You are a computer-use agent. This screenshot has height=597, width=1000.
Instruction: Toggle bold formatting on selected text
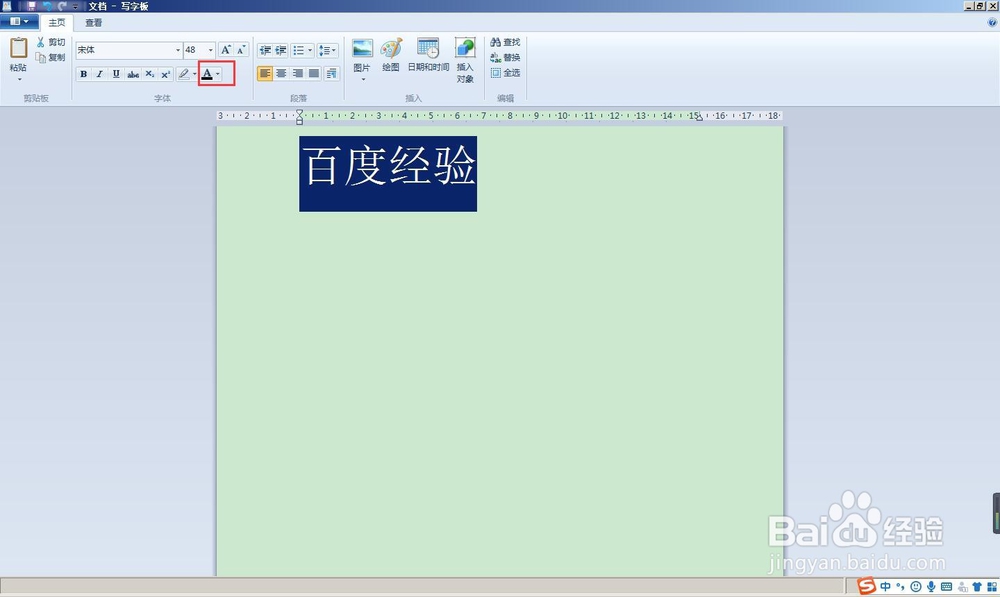pyautogui.click(x=84, y=73)
